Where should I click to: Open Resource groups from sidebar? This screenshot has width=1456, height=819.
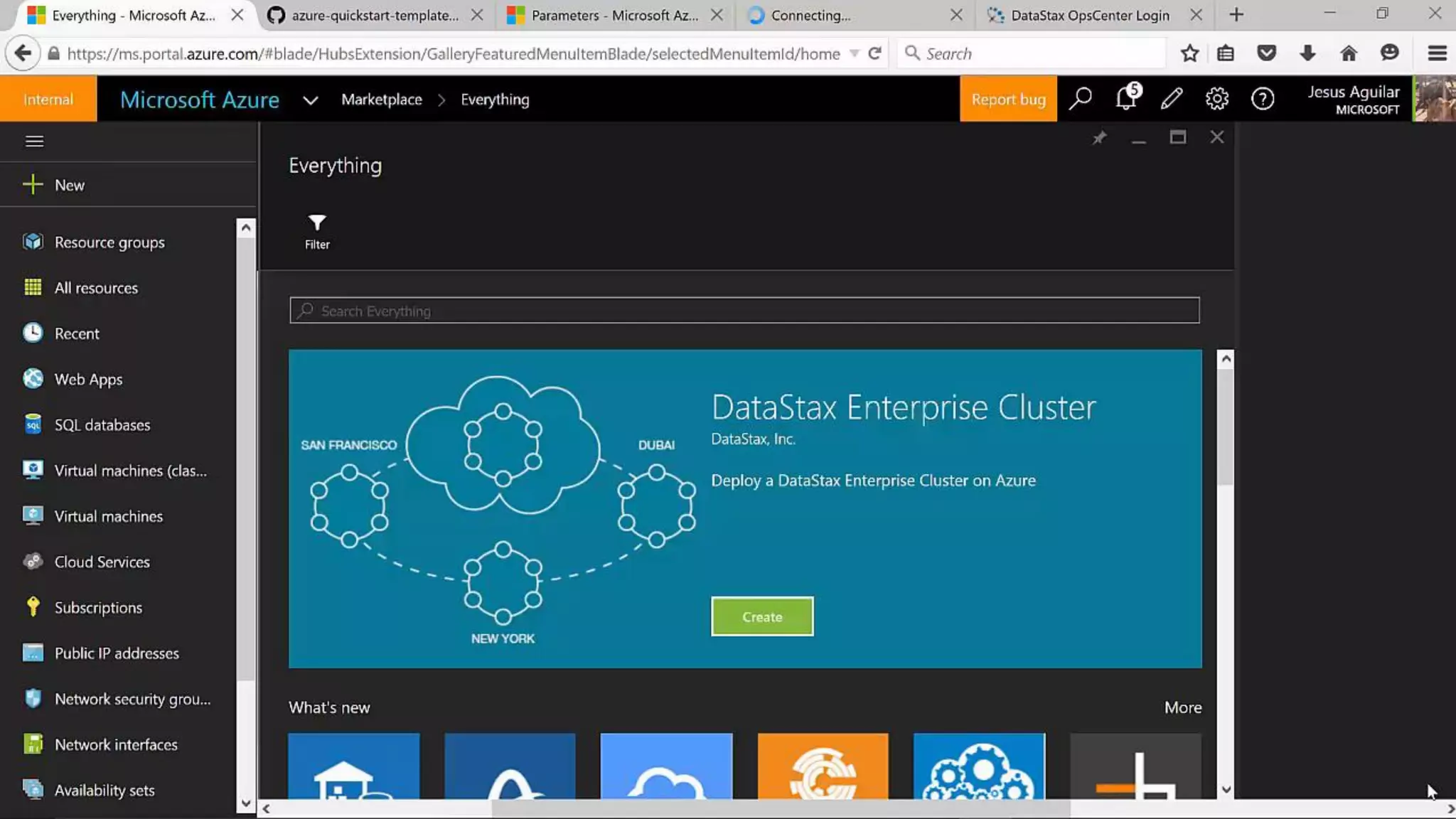(109, 242)
